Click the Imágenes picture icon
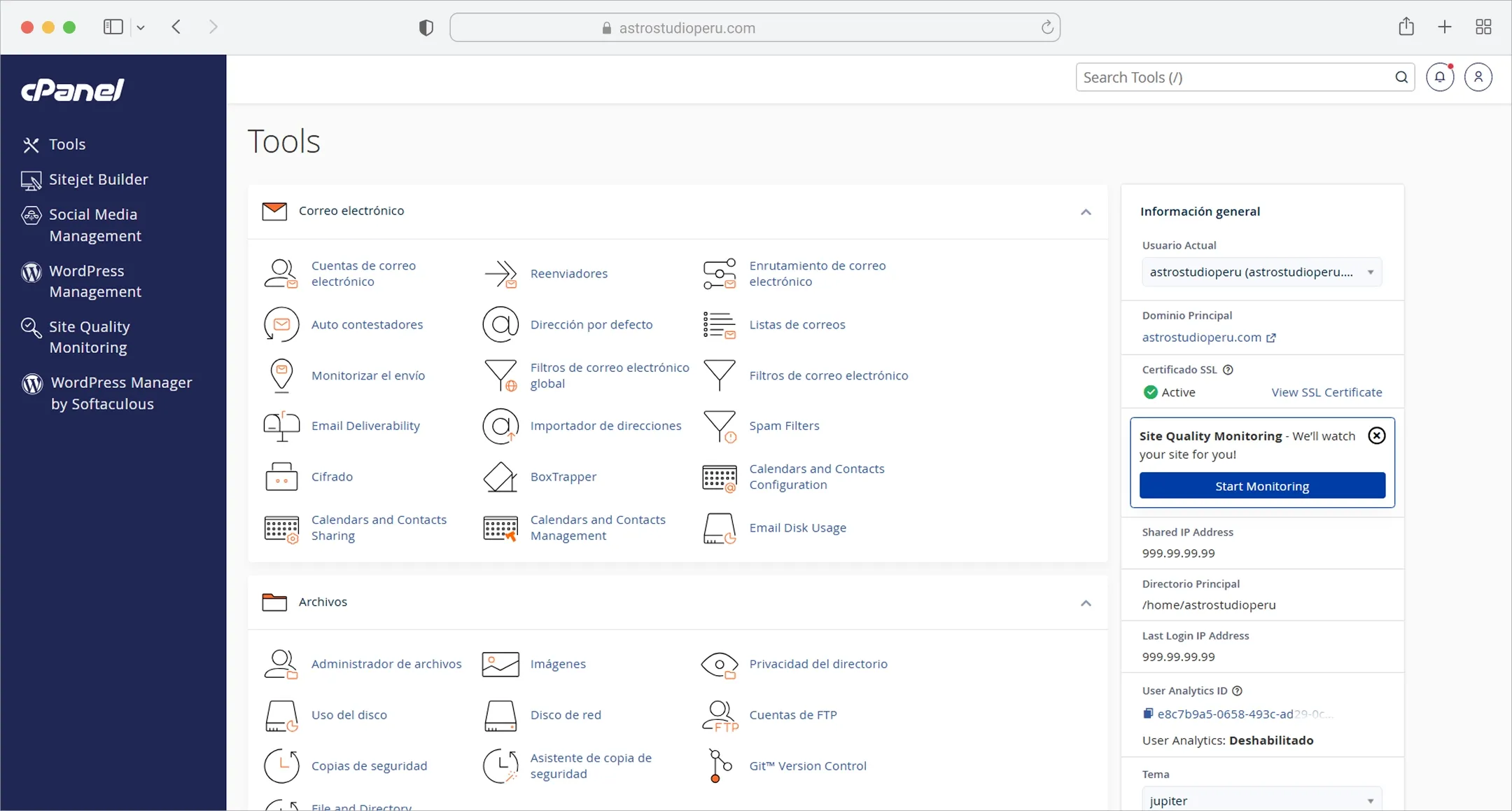Viewport: 1512px width, 811px height. click(500, 664)
